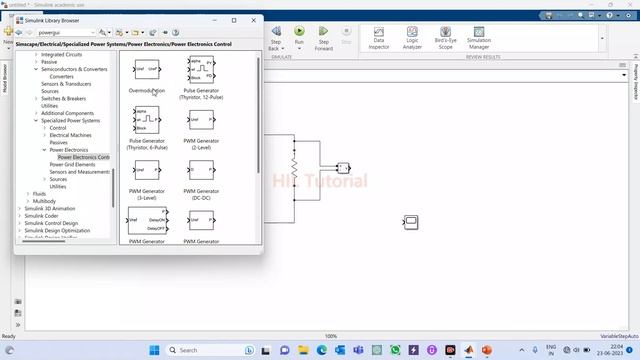Go back in the Library Browser

[19, 32]
